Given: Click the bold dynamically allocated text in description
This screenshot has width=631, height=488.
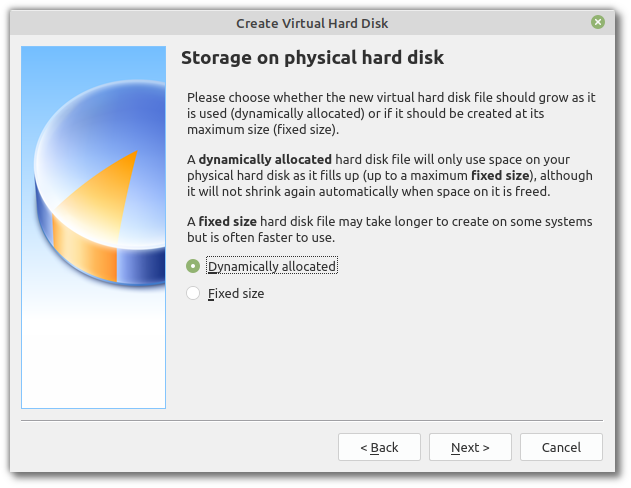Looking at the screenshot, I should click(x=265, y=159).
